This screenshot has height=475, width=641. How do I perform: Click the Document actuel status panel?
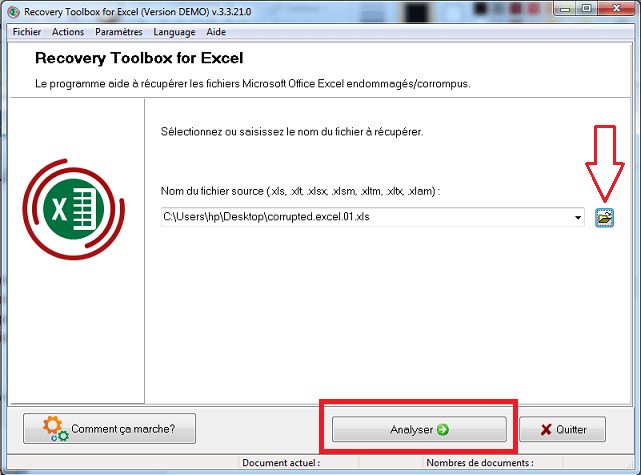[x=320, y=464]
